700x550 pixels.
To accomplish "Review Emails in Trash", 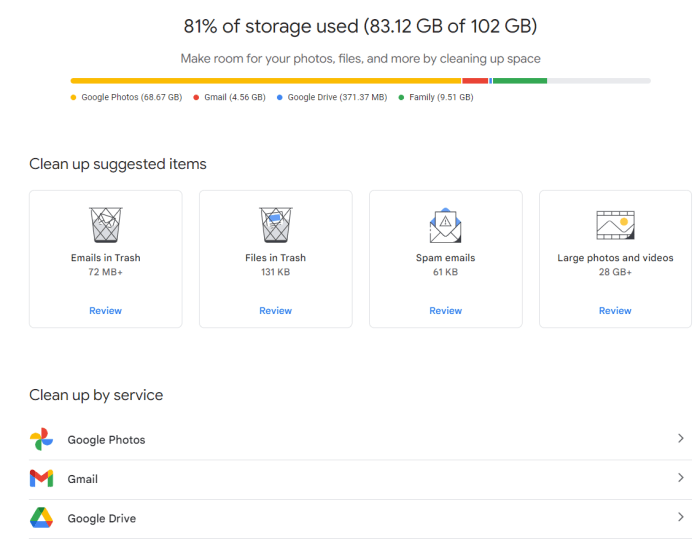I will pos(105,311).
